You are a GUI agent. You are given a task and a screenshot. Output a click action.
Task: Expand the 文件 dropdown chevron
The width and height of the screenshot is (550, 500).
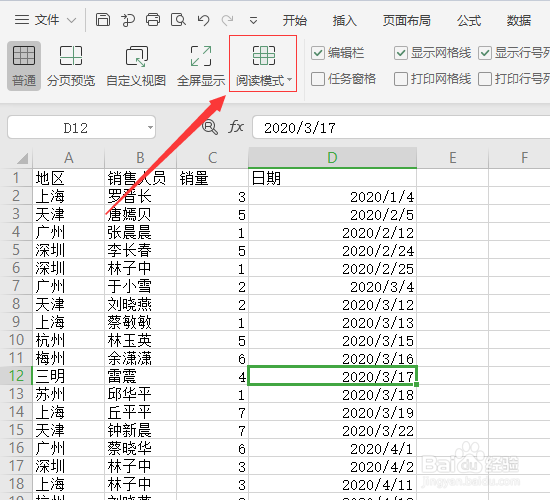tap(72, 20)
